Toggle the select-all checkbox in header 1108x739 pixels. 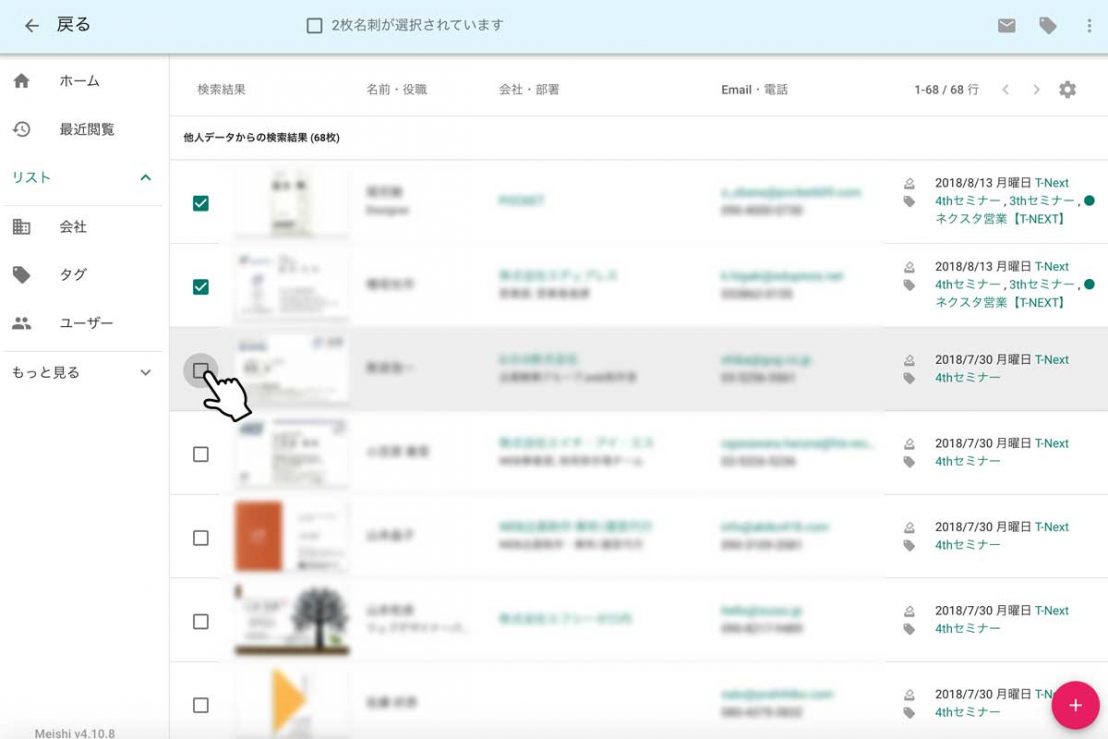click(314, 26)
